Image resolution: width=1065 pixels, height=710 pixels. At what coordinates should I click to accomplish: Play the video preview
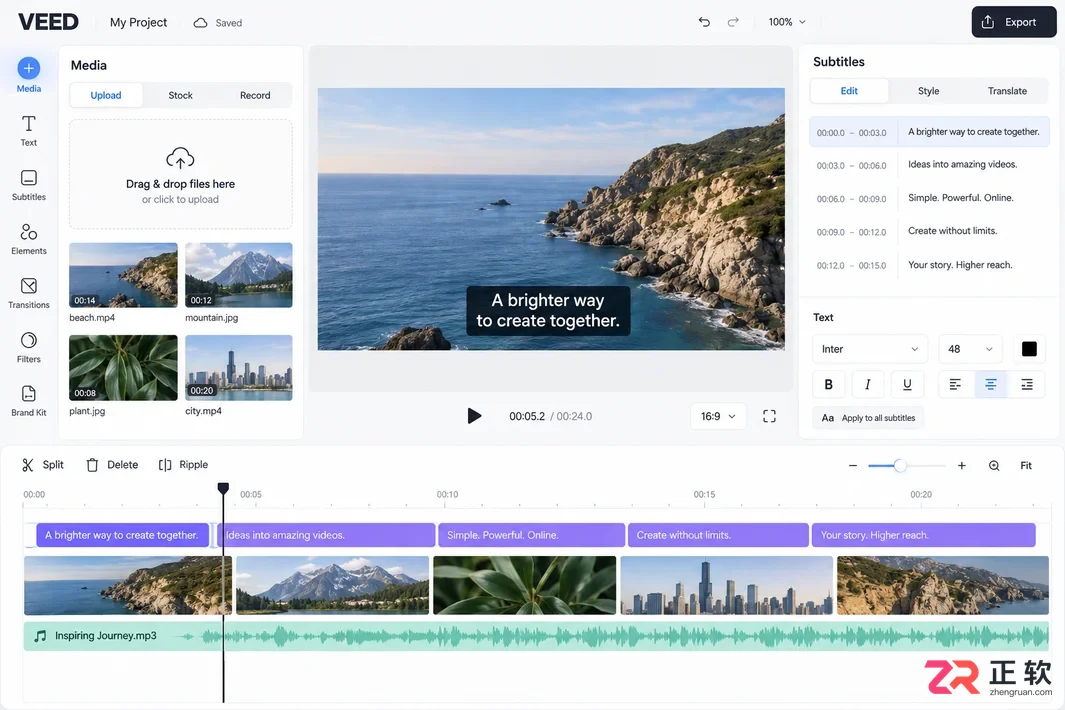474,416
